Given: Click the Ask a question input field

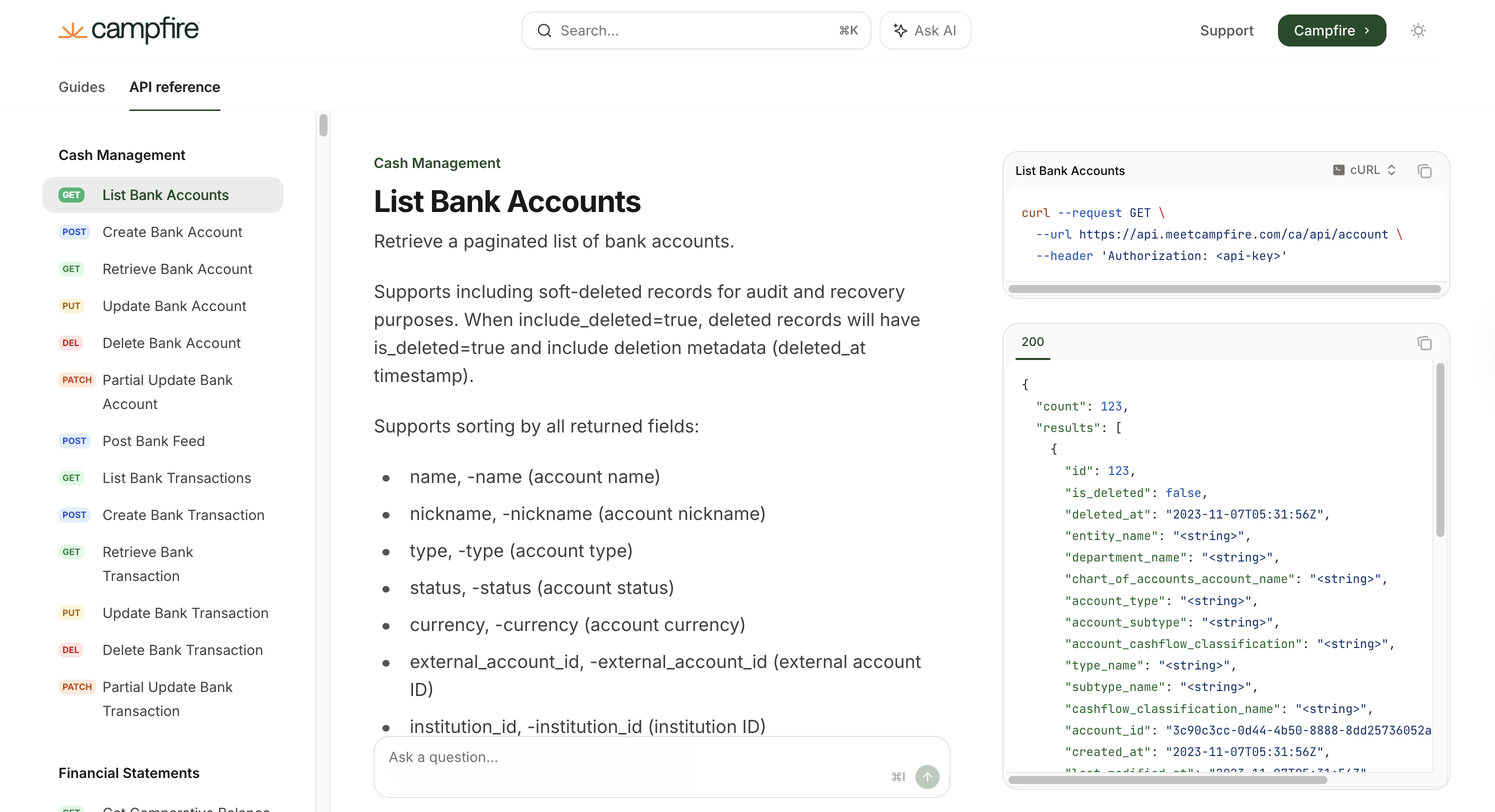Looking at the screenshot, I should [632, 757].
